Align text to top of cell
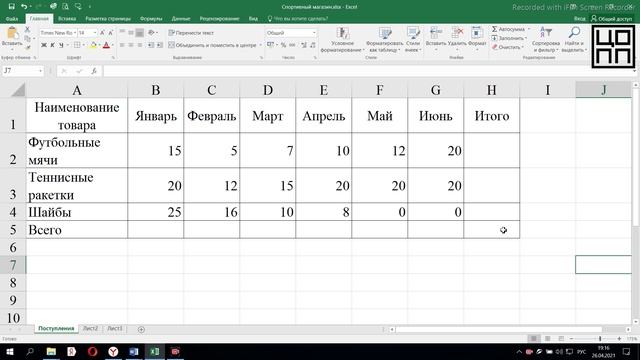 122,32
